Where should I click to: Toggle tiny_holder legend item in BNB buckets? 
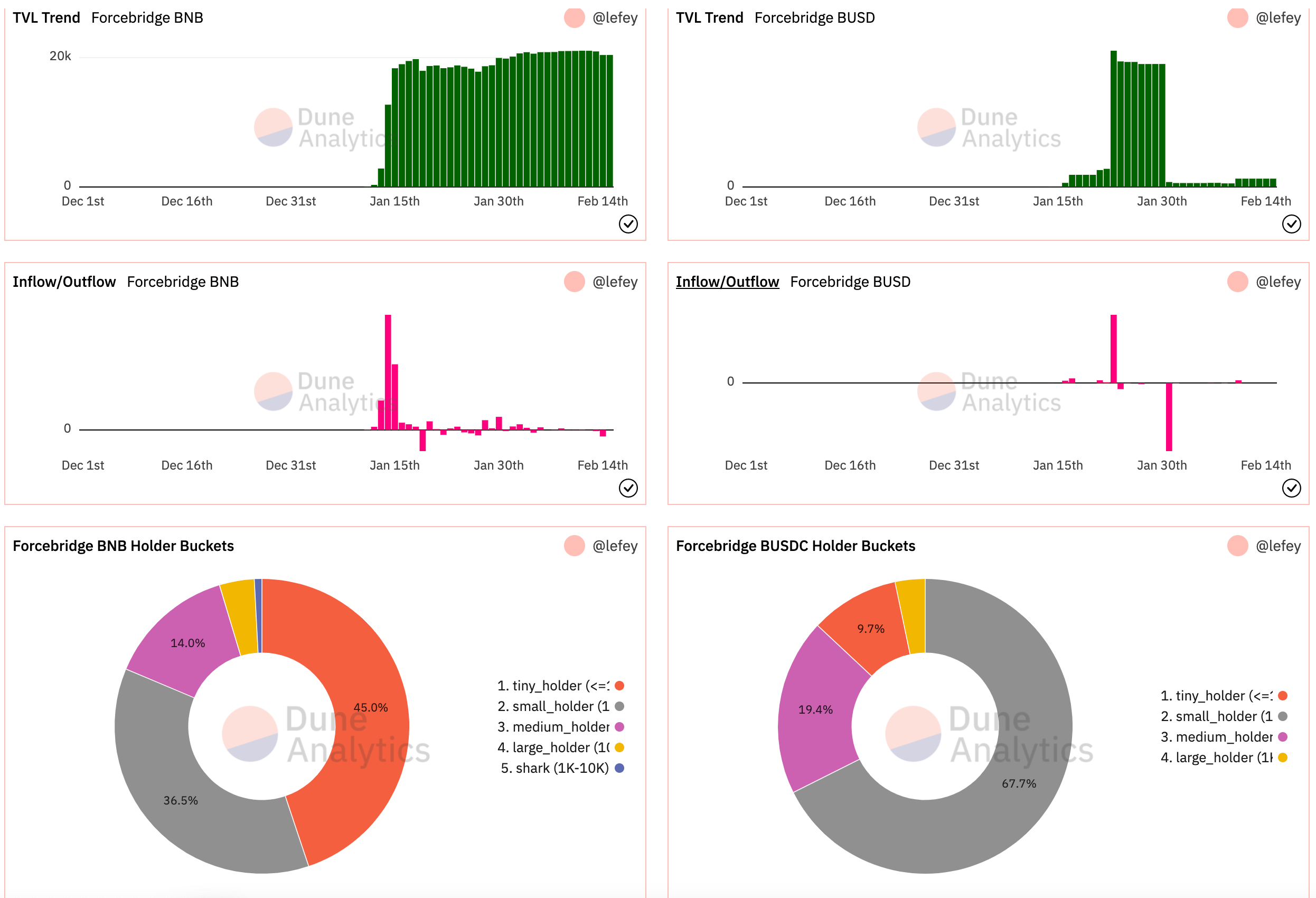tap(553, 686)
